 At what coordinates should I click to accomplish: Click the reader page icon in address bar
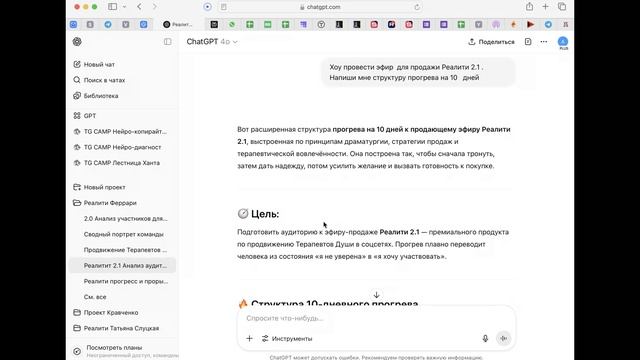coord(223,7)
